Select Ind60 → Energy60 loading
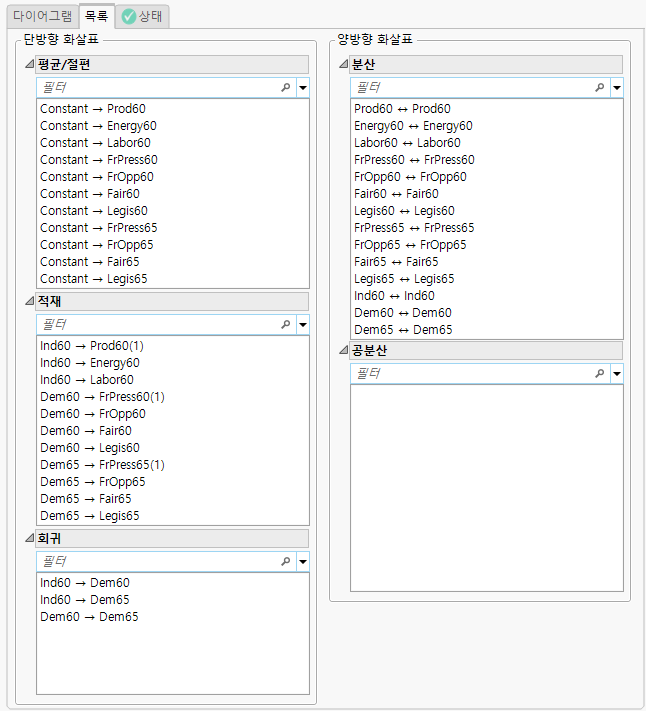This screenshot has width=646, height=711. coord(173,363)
